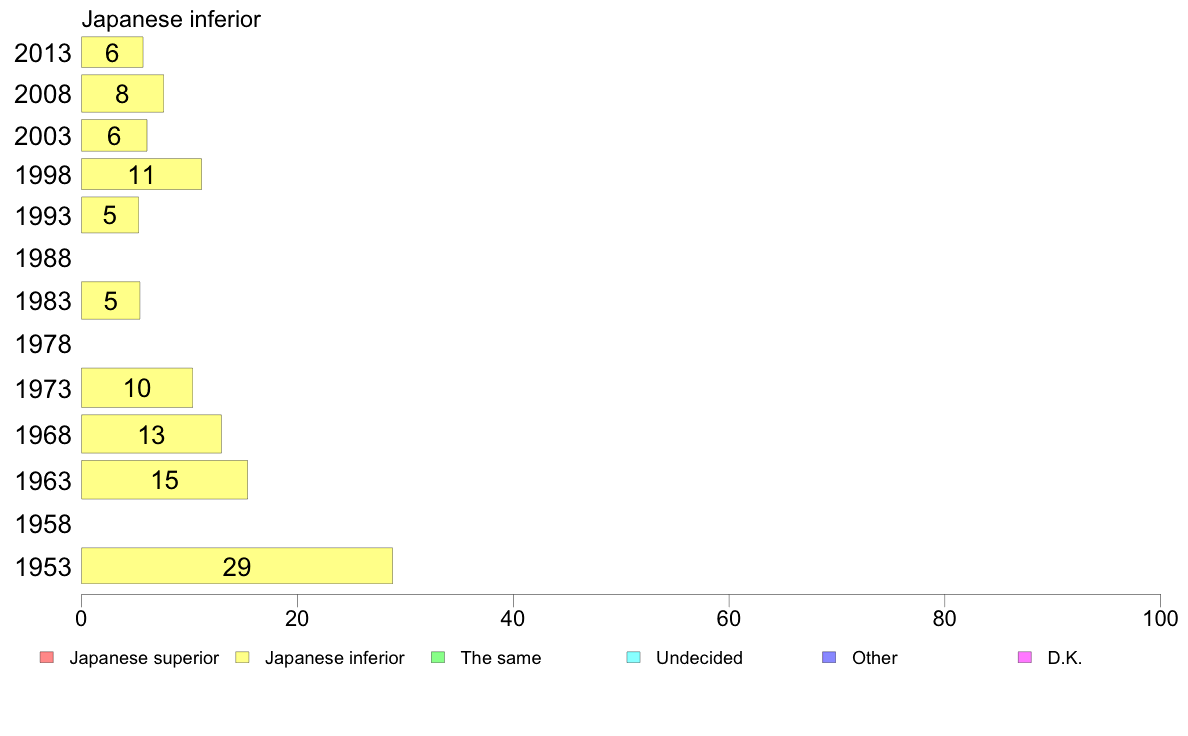Click the 1958 year axis label

(x=43, y=524)
